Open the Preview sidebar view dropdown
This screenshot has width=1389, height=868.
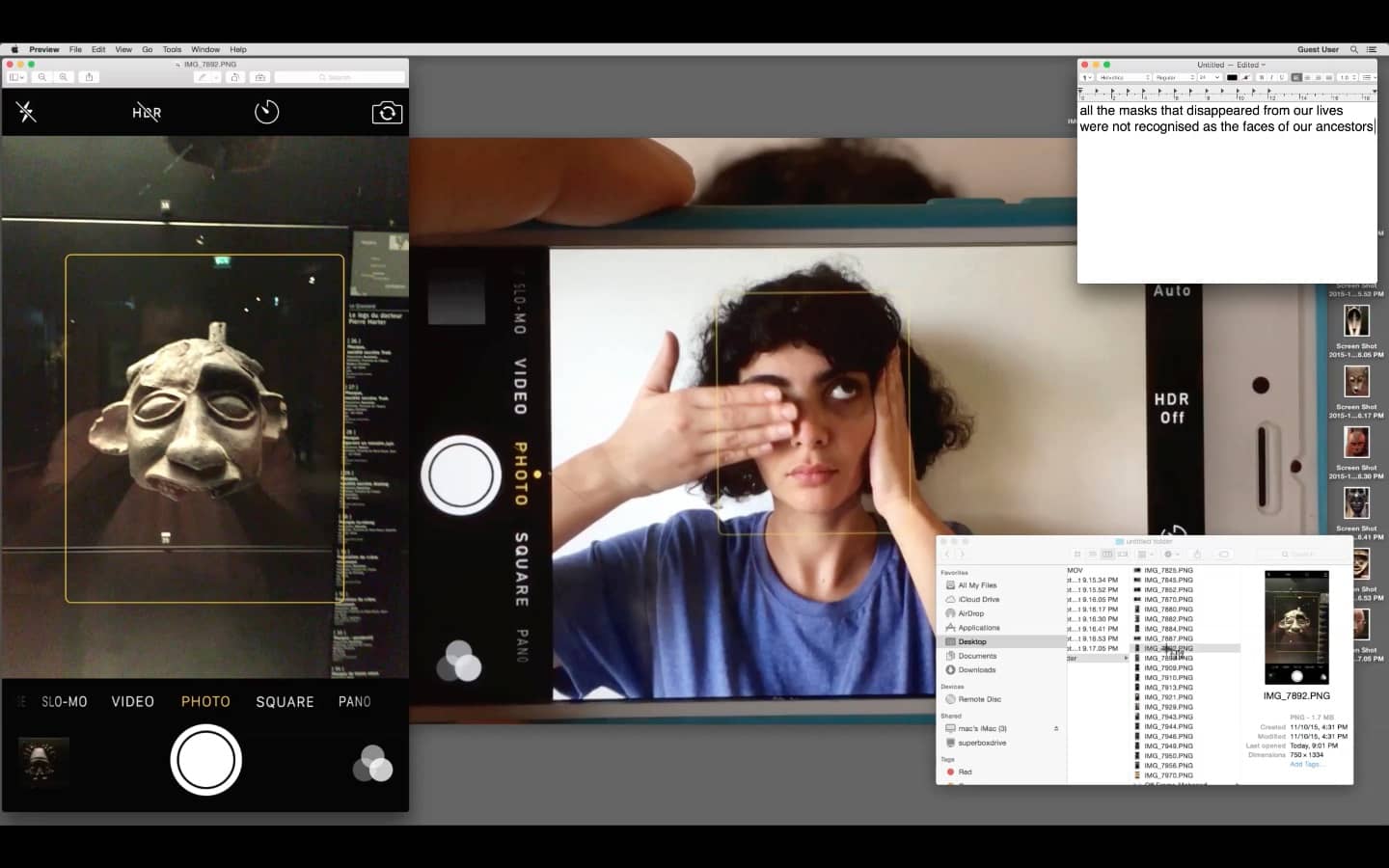[17, 77]
